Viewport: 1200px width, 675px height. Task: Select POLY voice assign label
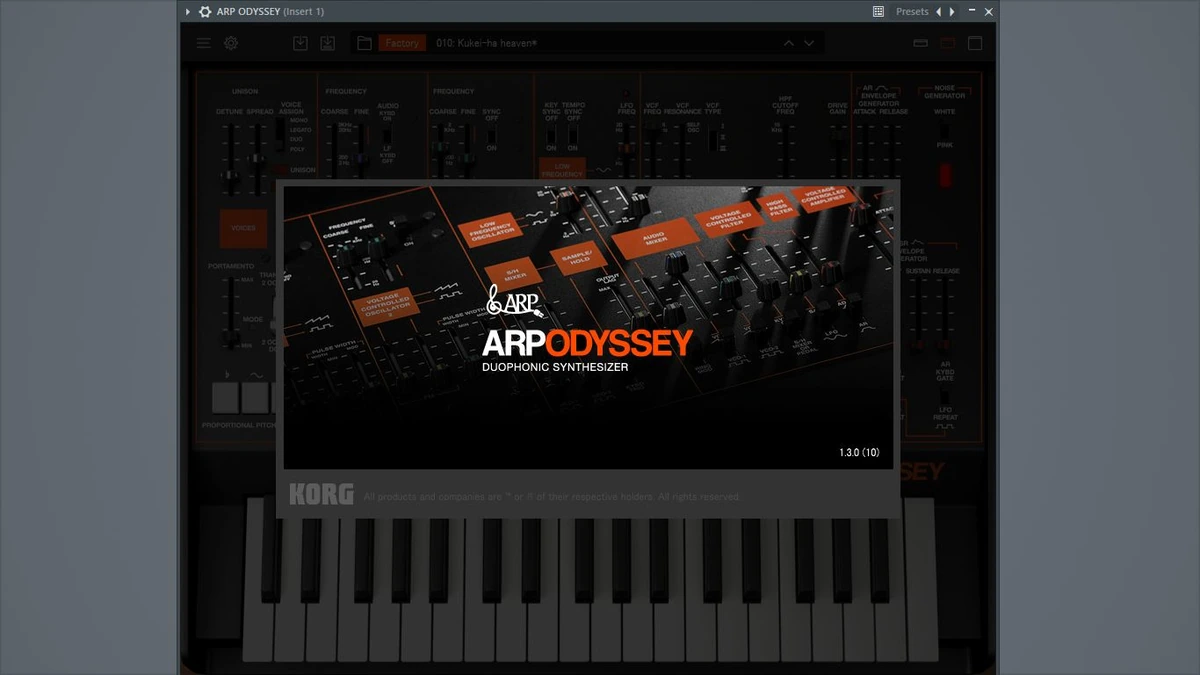click(x=297, y=149)
